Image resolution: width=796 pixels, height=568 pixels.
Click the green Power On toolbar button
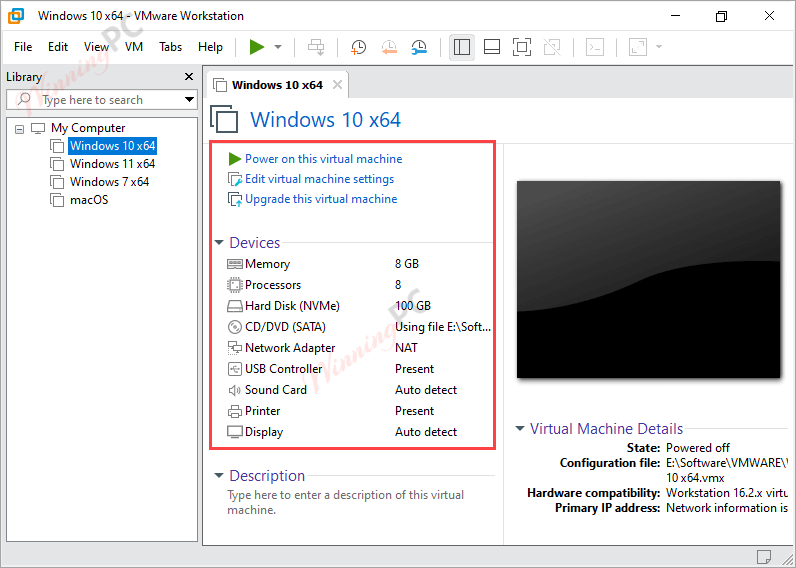(257, 47)
